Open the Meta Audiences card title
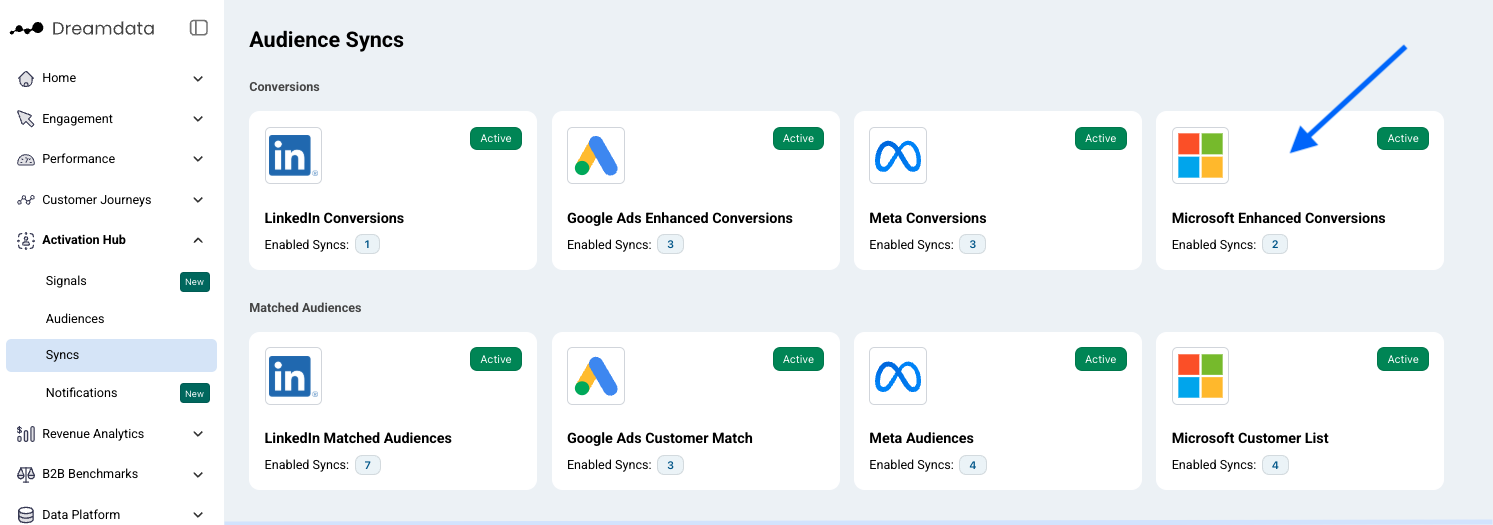This screenshot has height=525, width=1493. 921,438
